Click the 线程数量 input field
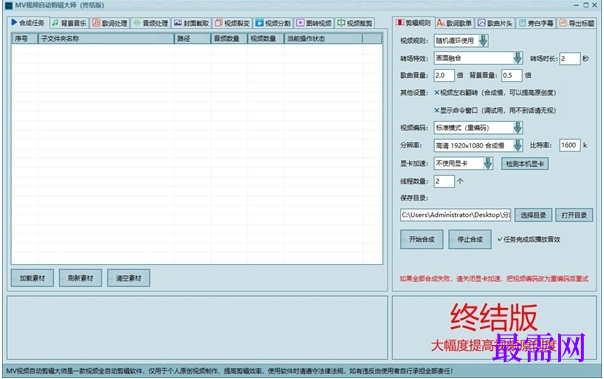The height and width of the screenshot is (379, 604). pos(444,181)
